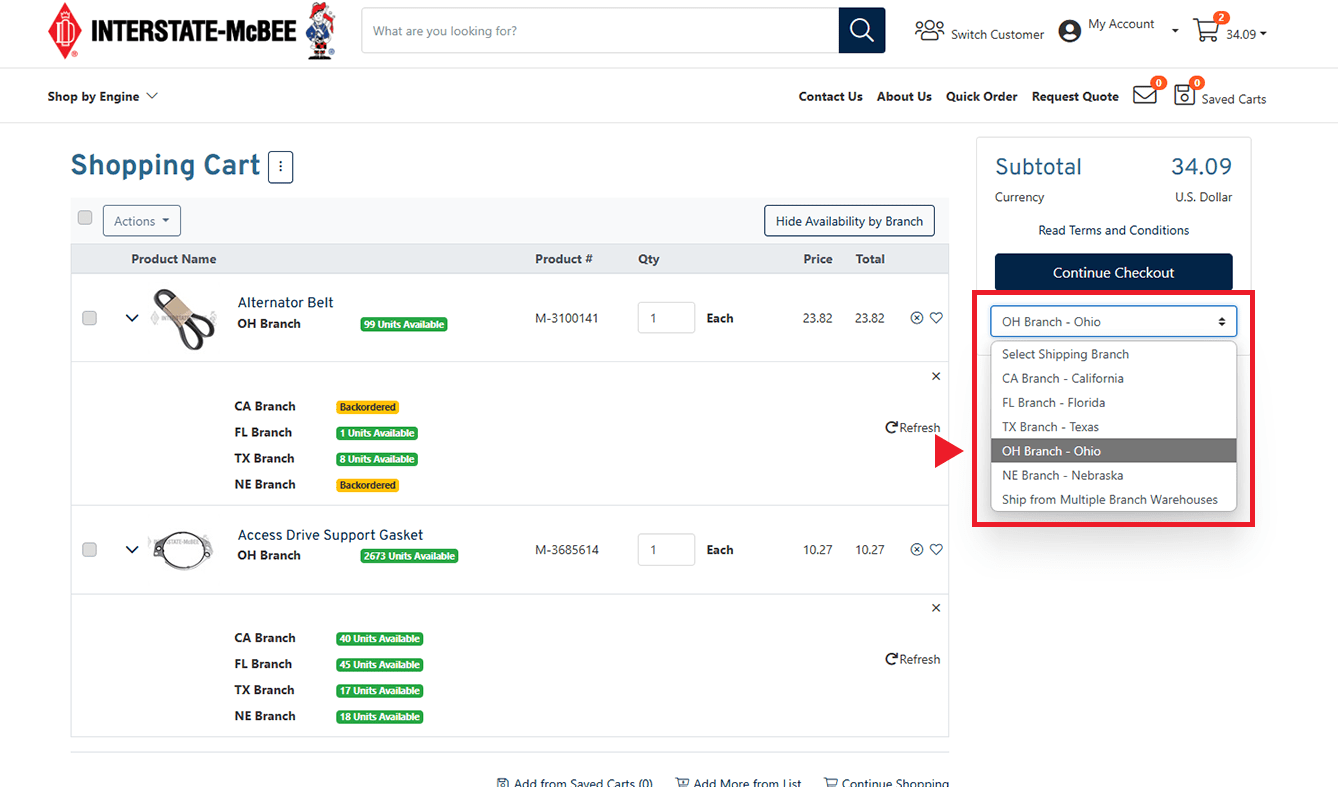Image resolution: width=1338 pixels, height=787 pixels.
Task: Toggle the select-all checkbox in cart header
Action: [x=85, y=218]
